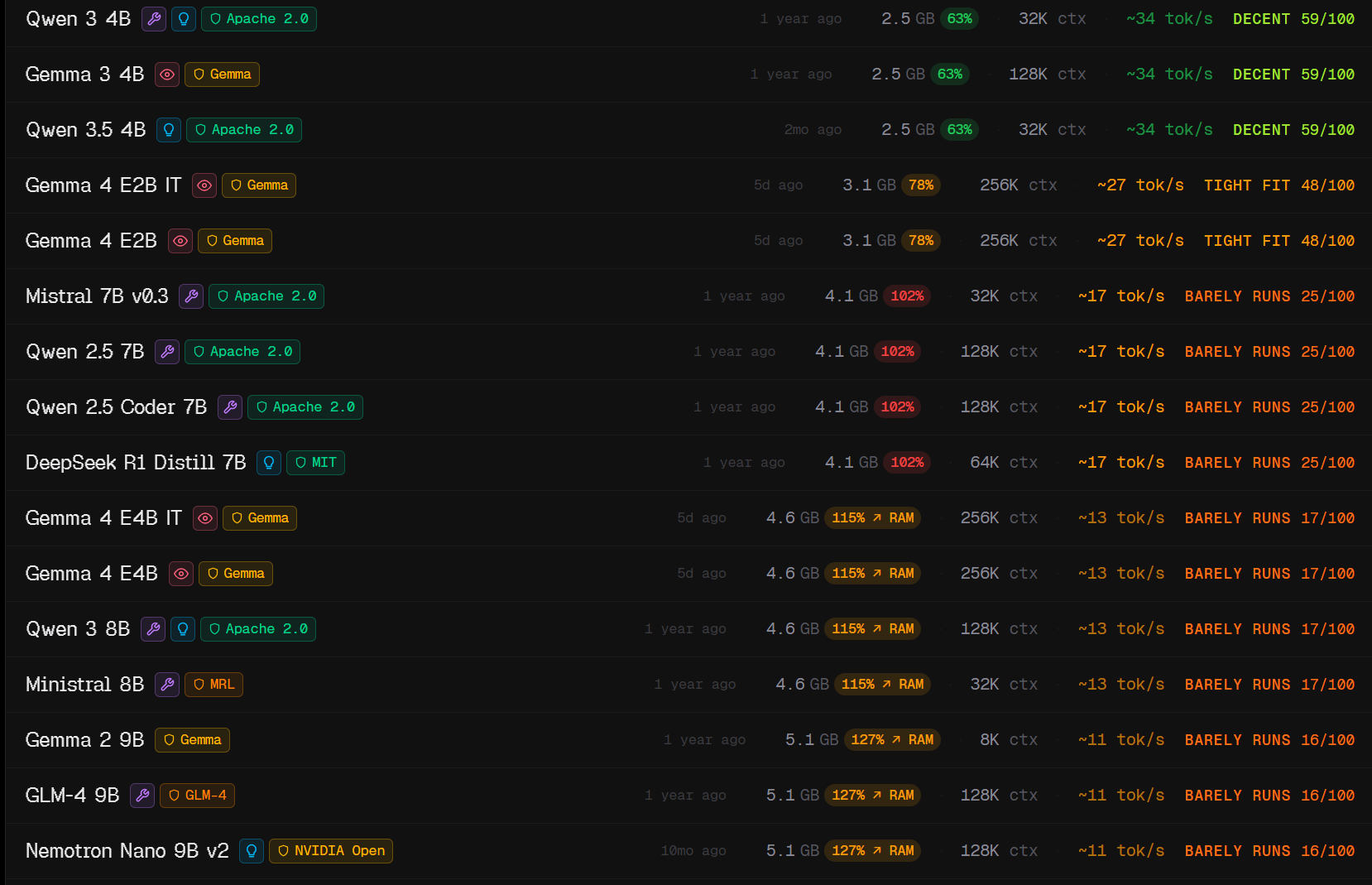This screenshot has height=885, width=1372.
Task: Select the model name "Gemma 3 4B"
Action: [85, 75]
